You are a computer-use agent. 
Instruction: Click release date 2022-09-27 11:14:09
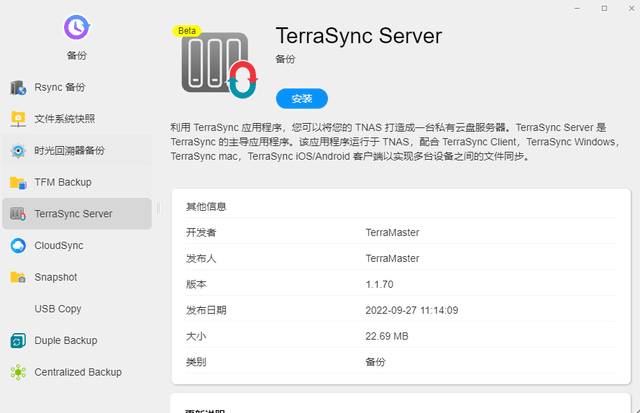(x=411, y=310)
